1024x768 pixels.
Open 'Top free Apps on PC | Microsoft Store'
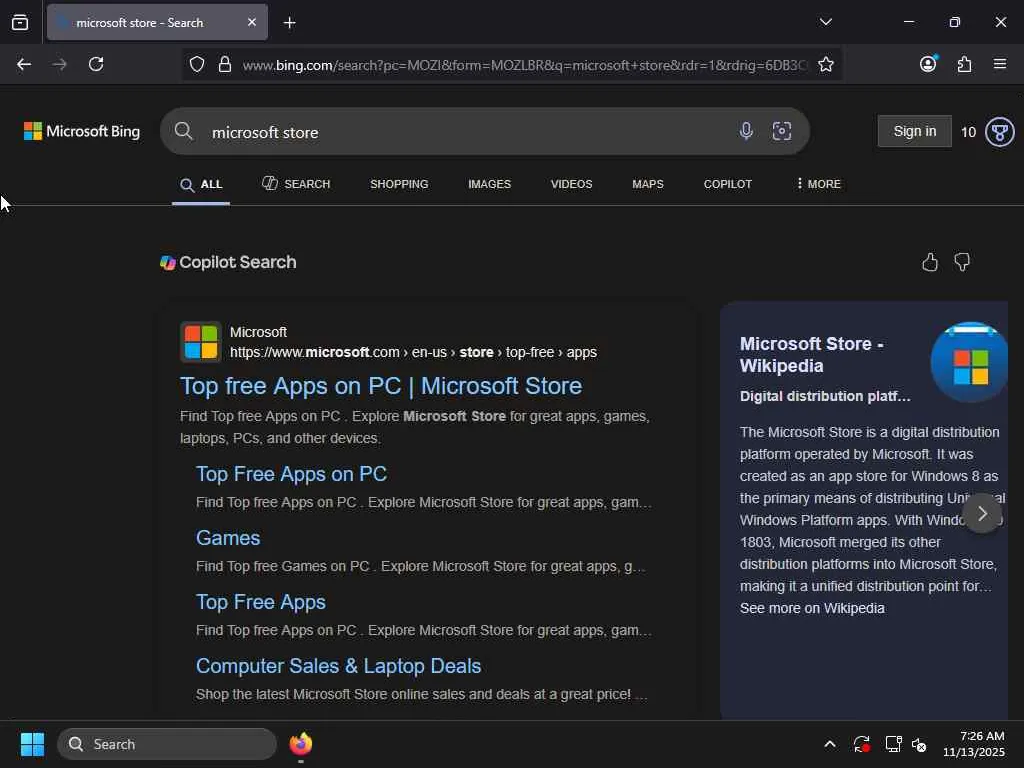pos(381,386)
